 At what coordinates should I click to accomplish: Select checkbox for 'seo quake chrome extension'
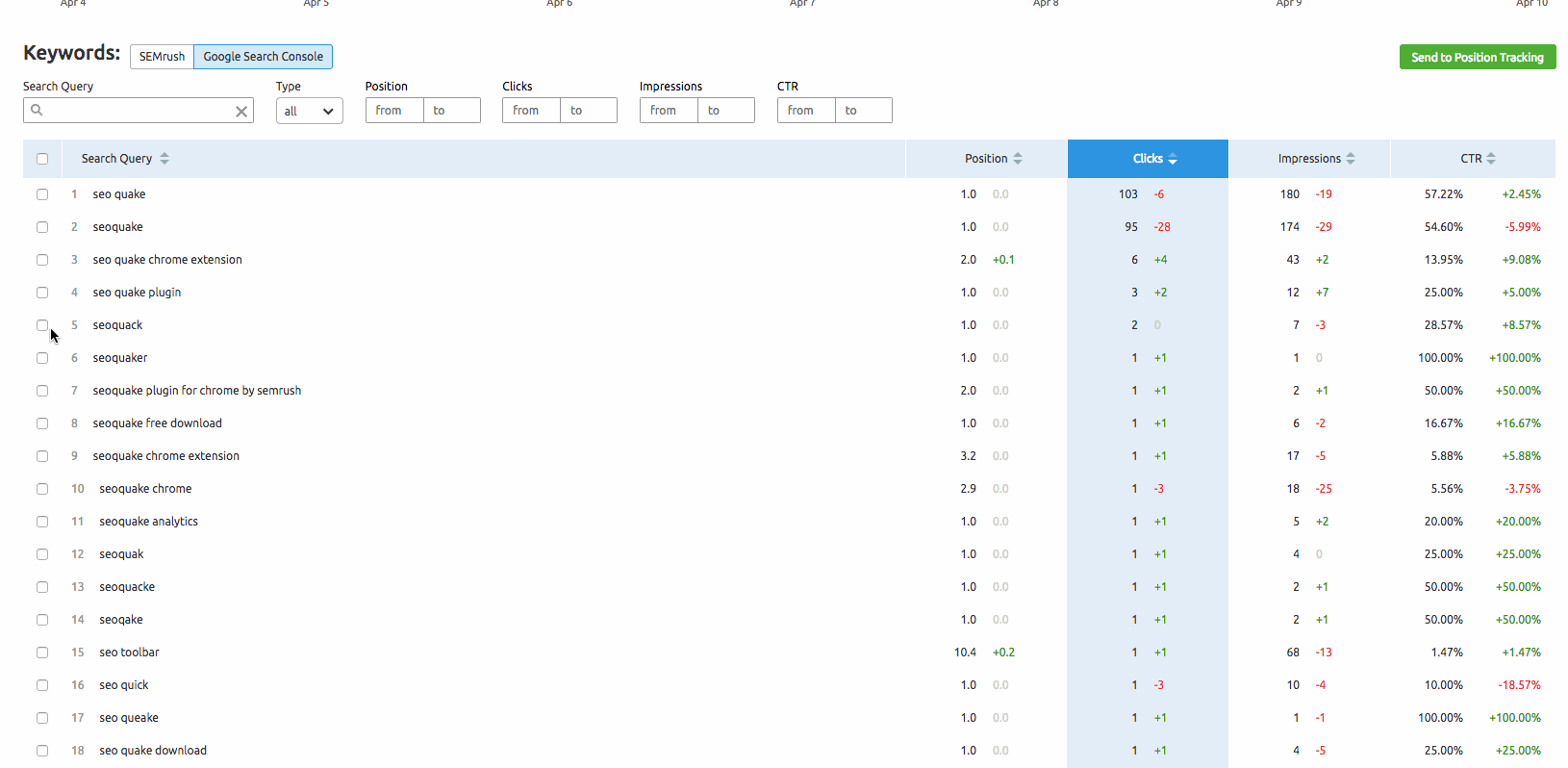point(42,260)
